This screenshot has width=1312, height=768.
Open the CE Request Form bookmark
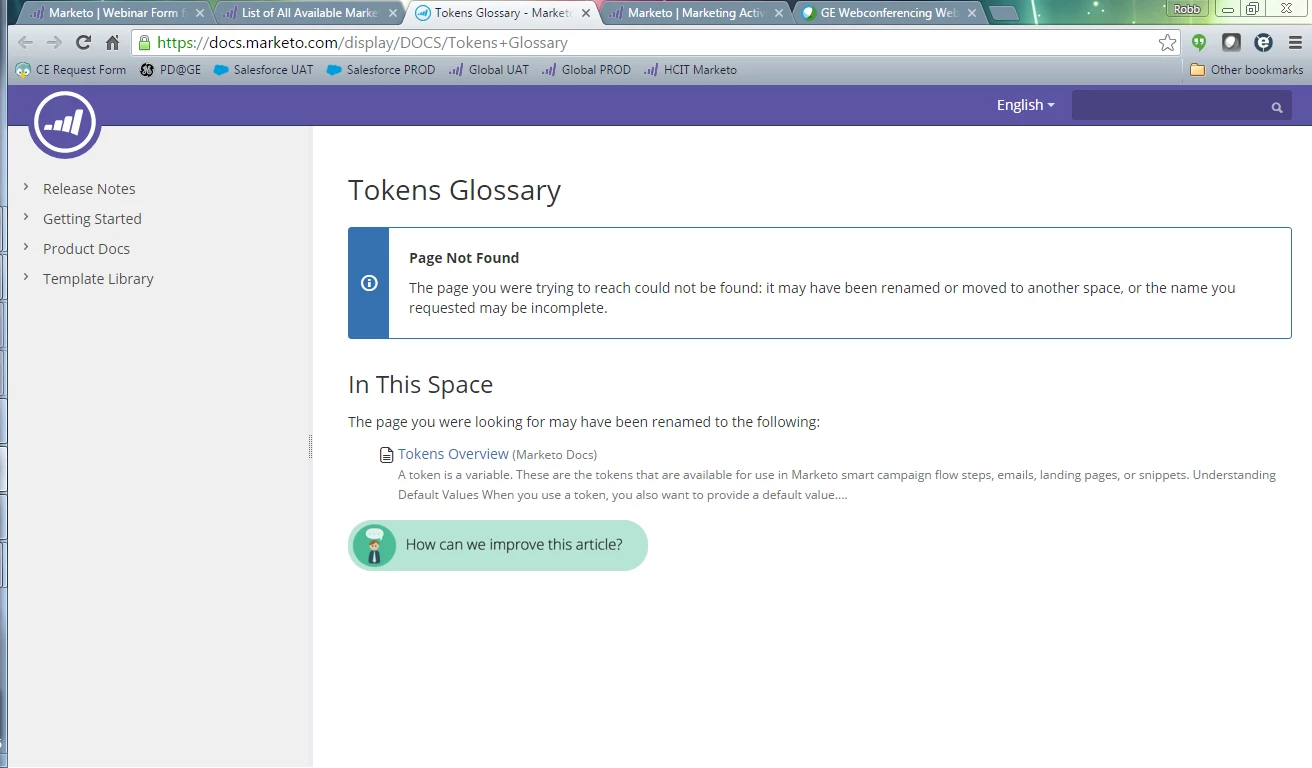71,70
